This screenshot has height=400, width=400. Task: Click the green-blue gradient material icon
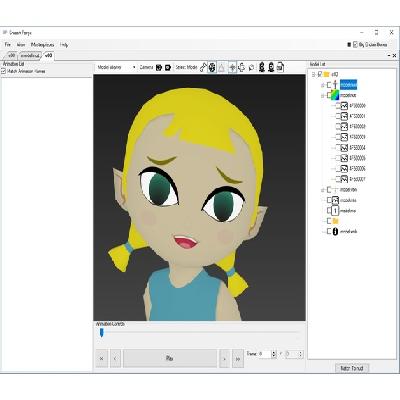tap(334, 95)
